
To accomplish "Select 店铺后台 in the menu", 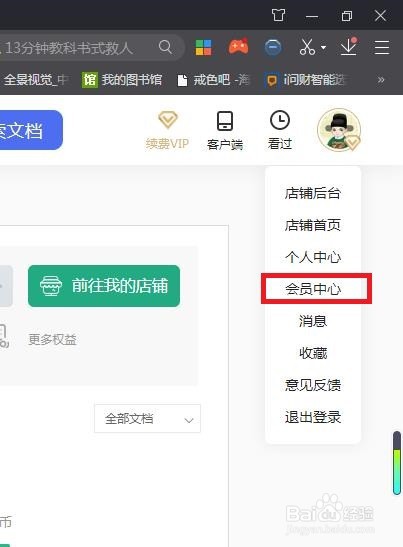I will tap(313, 193).
